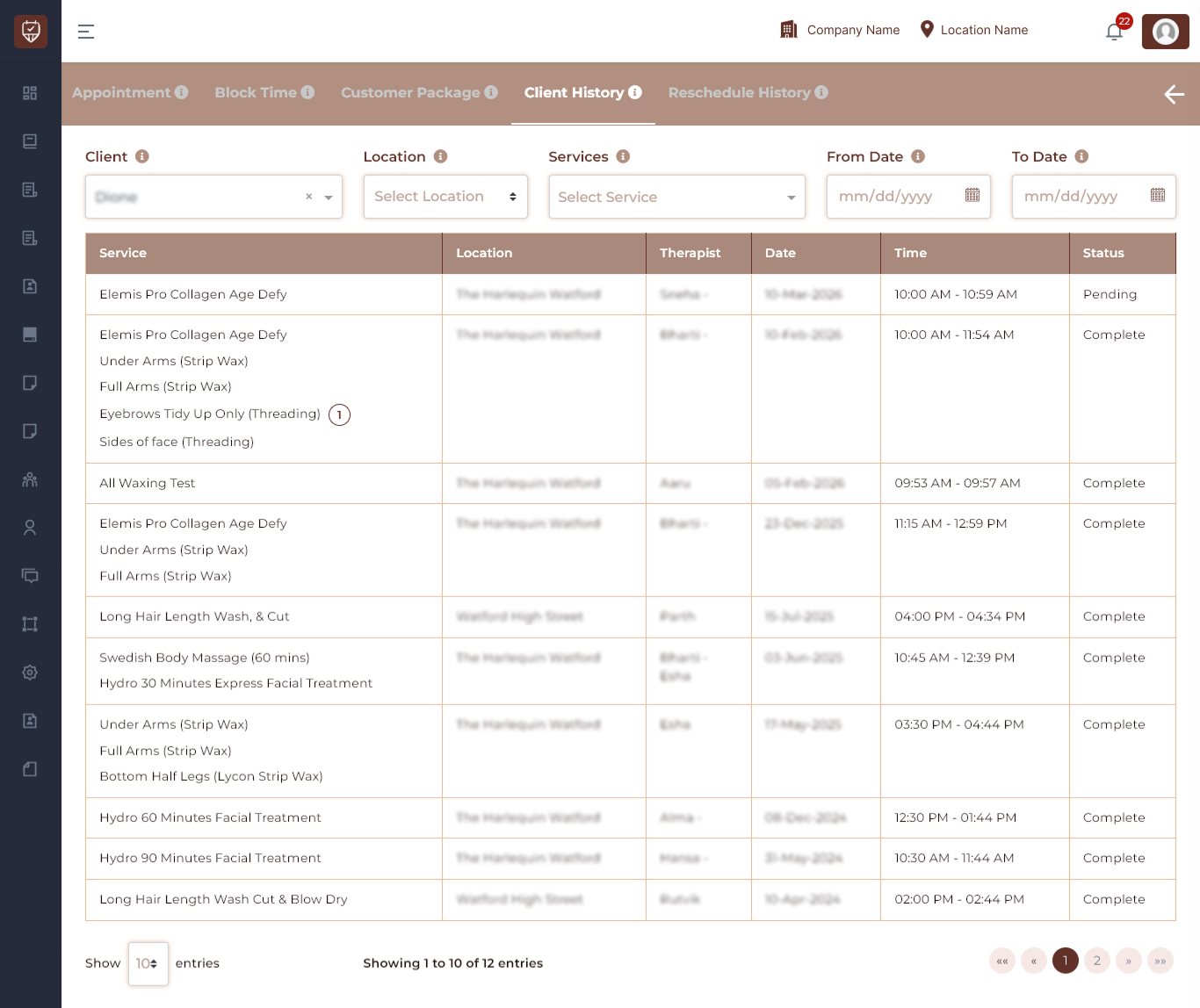1200x1008 pixels.
Task: Click the circled 1 badge beside Eyebrows
Action: point(339,414)
